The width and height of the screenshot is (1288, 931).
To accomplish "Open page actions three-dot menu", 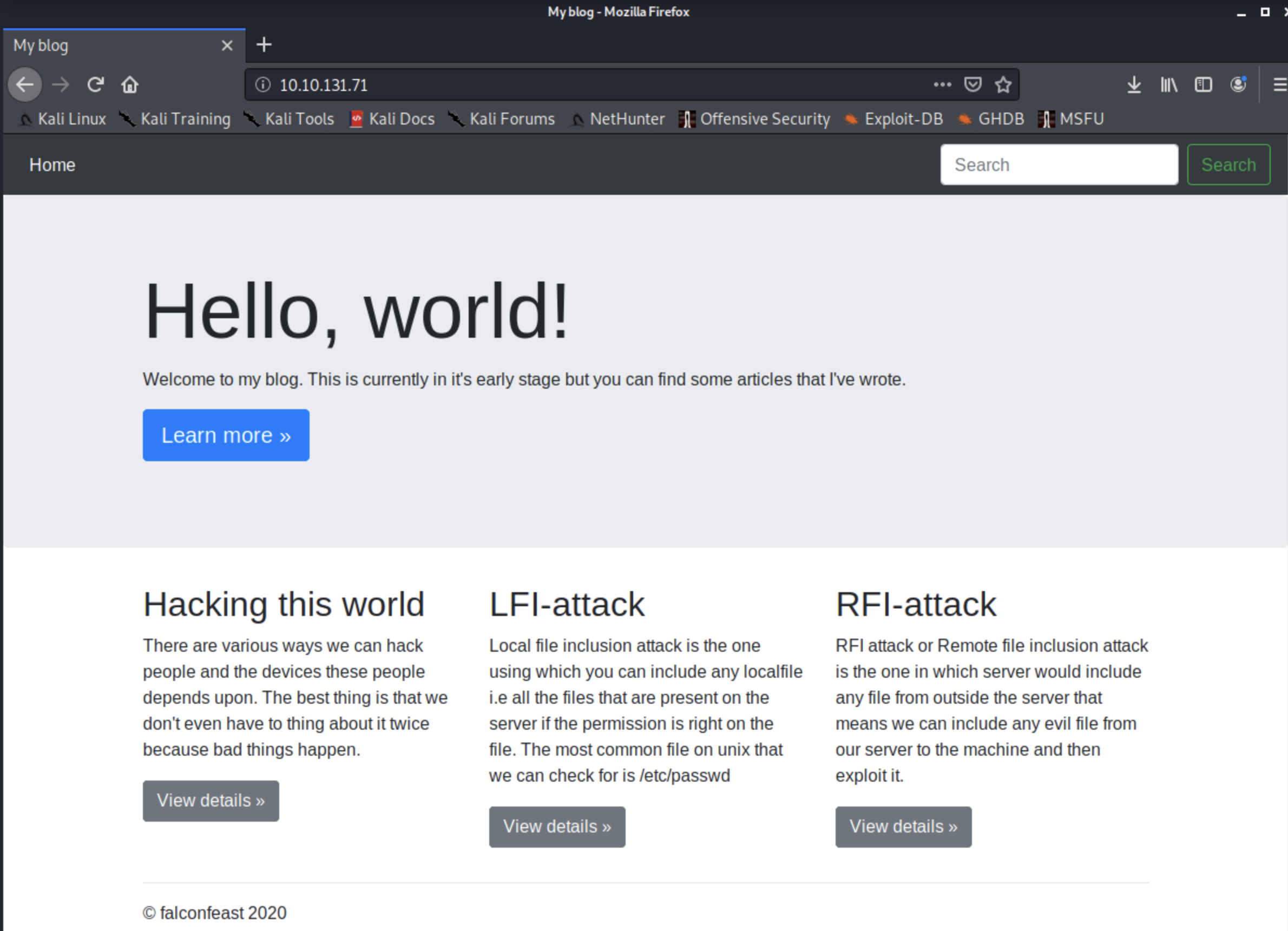I will point(942,84).
